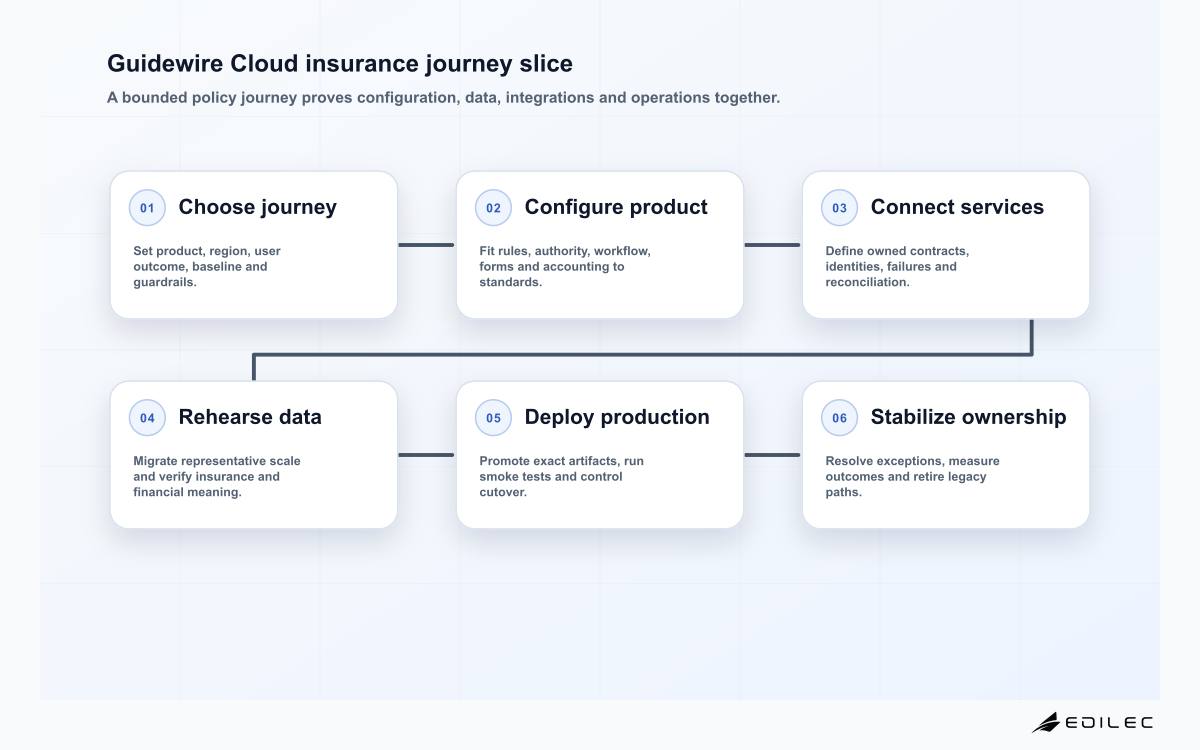Click the 'Define owned contracts' description

click(897, 267)
